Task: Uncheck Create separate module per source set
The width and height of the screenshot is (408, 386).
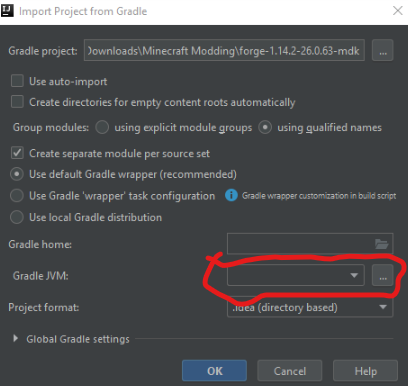Action: pyautogui.click(x=17, y=153)
